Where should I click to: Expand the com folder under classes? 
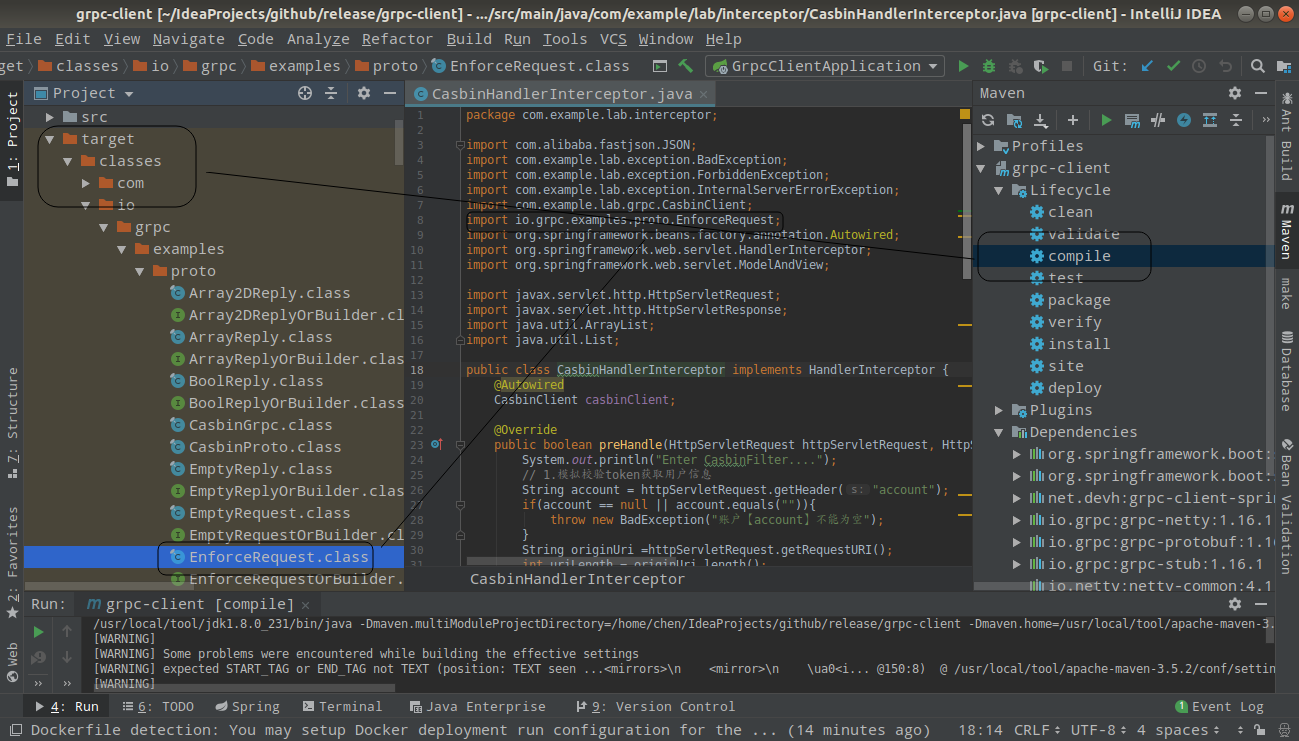pos(86,183)
